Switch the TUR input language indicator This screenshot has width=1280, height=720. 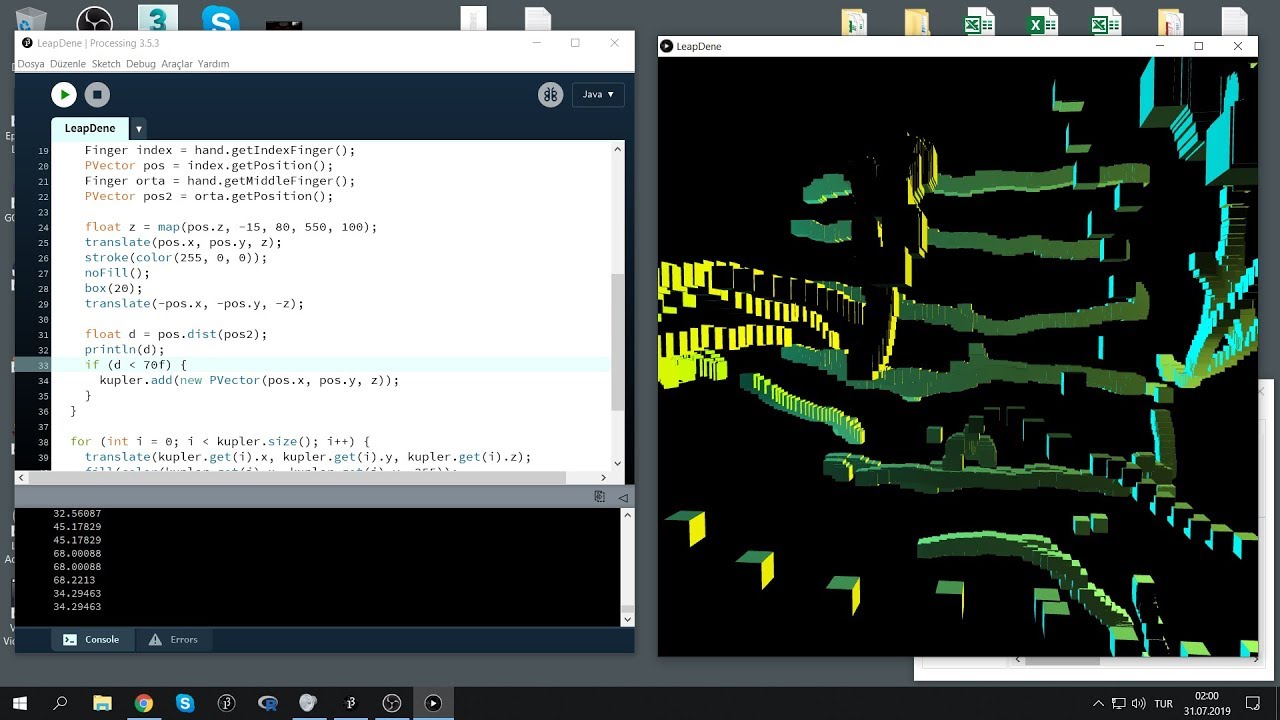(1163, 704)
